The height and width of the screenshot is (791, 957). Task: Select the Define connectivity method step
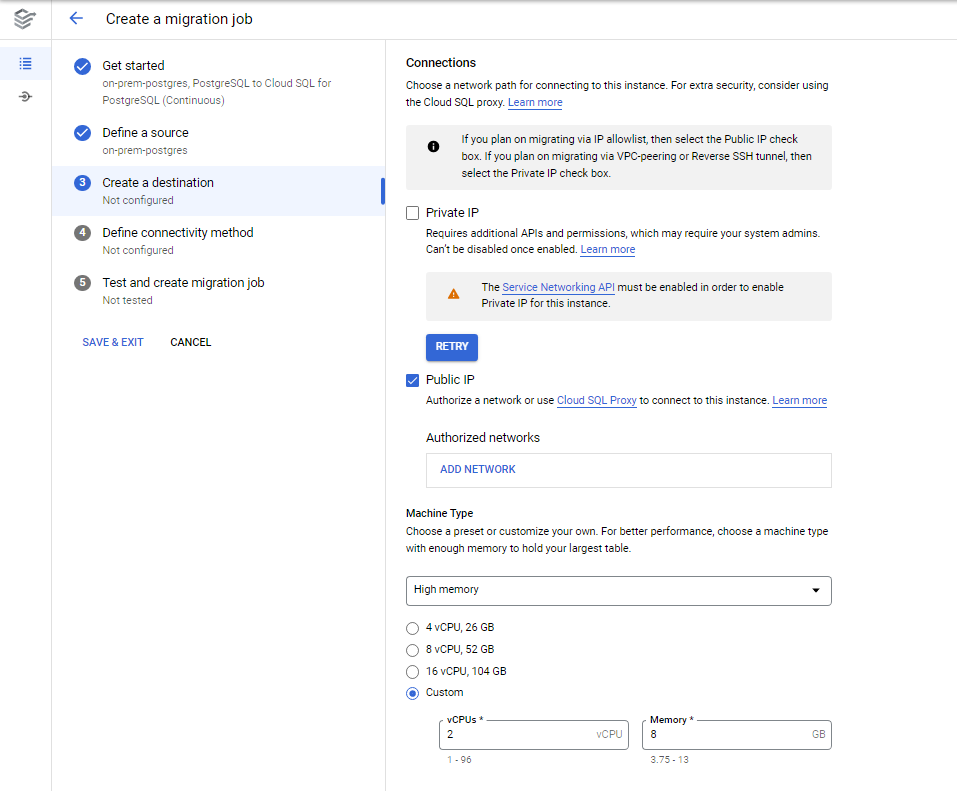click(177, 232)
